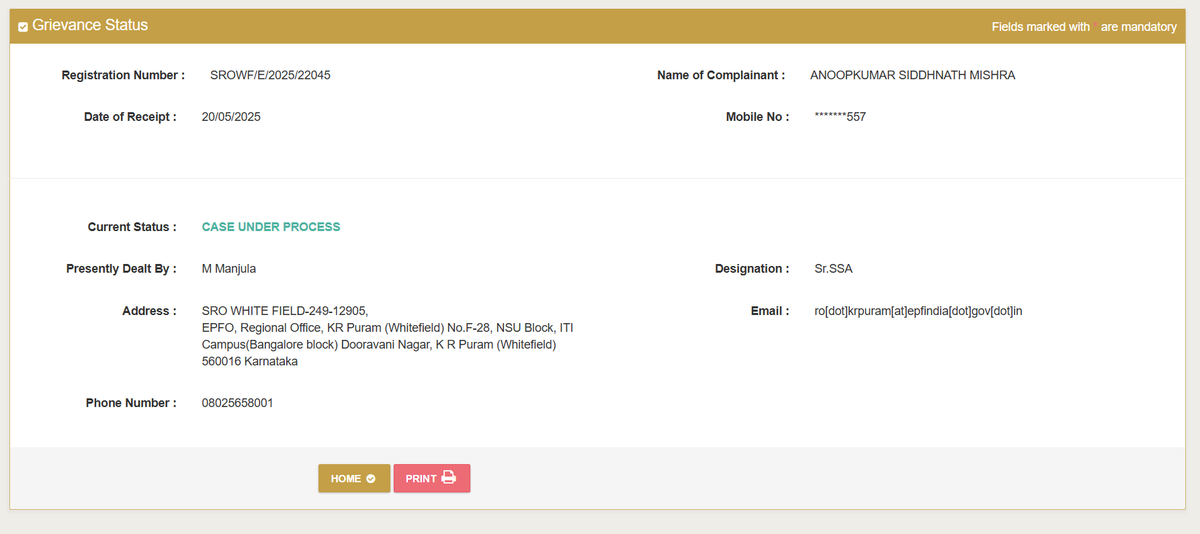Viewport: 1200px width, 534px height.
Task: Click the Mobile No label
Action: click(x=758, y=117)
